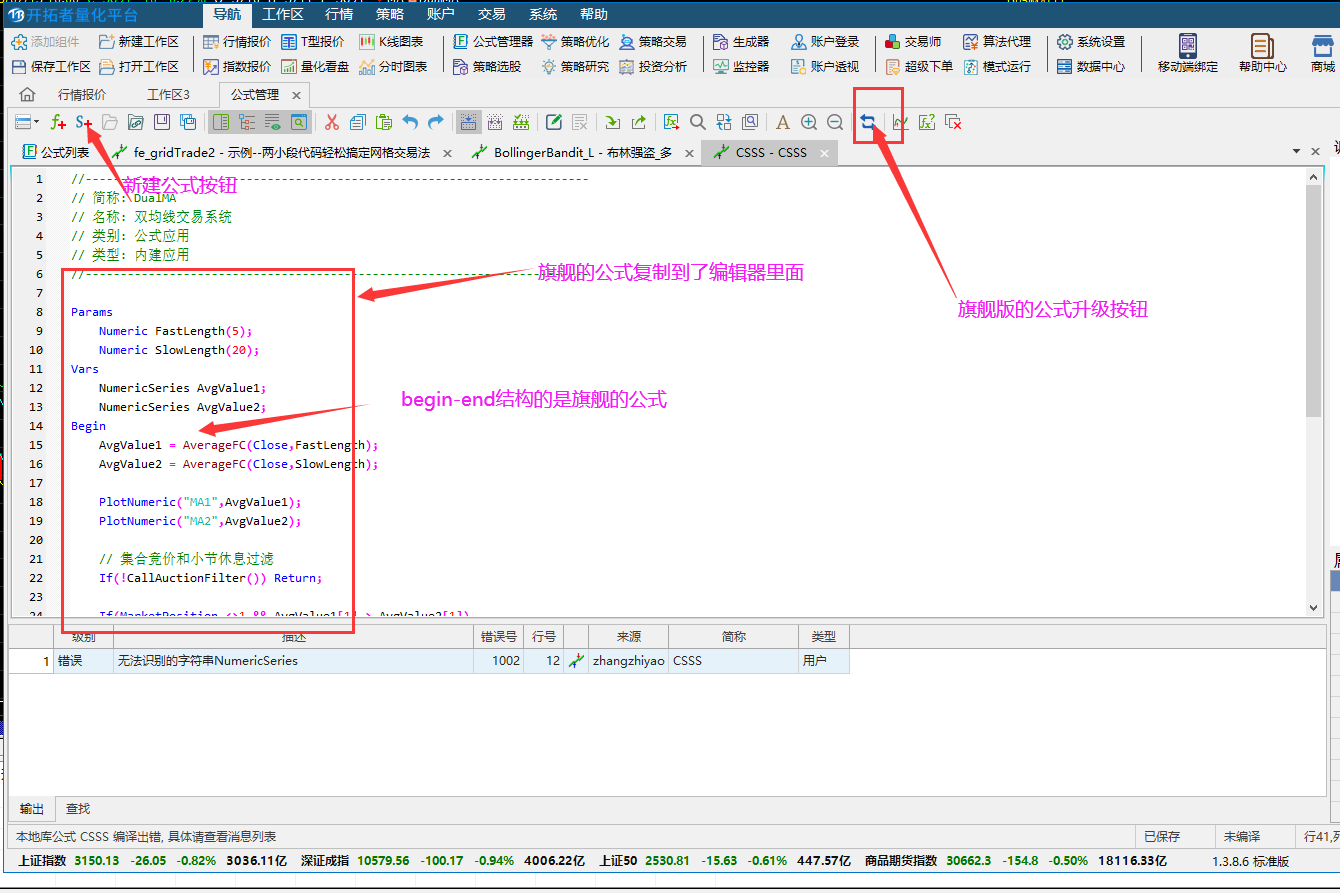Screen dimensions: 1340x893
Task: Click the magnifier Search icon in toolbar
Action: [x=698, y=122]
